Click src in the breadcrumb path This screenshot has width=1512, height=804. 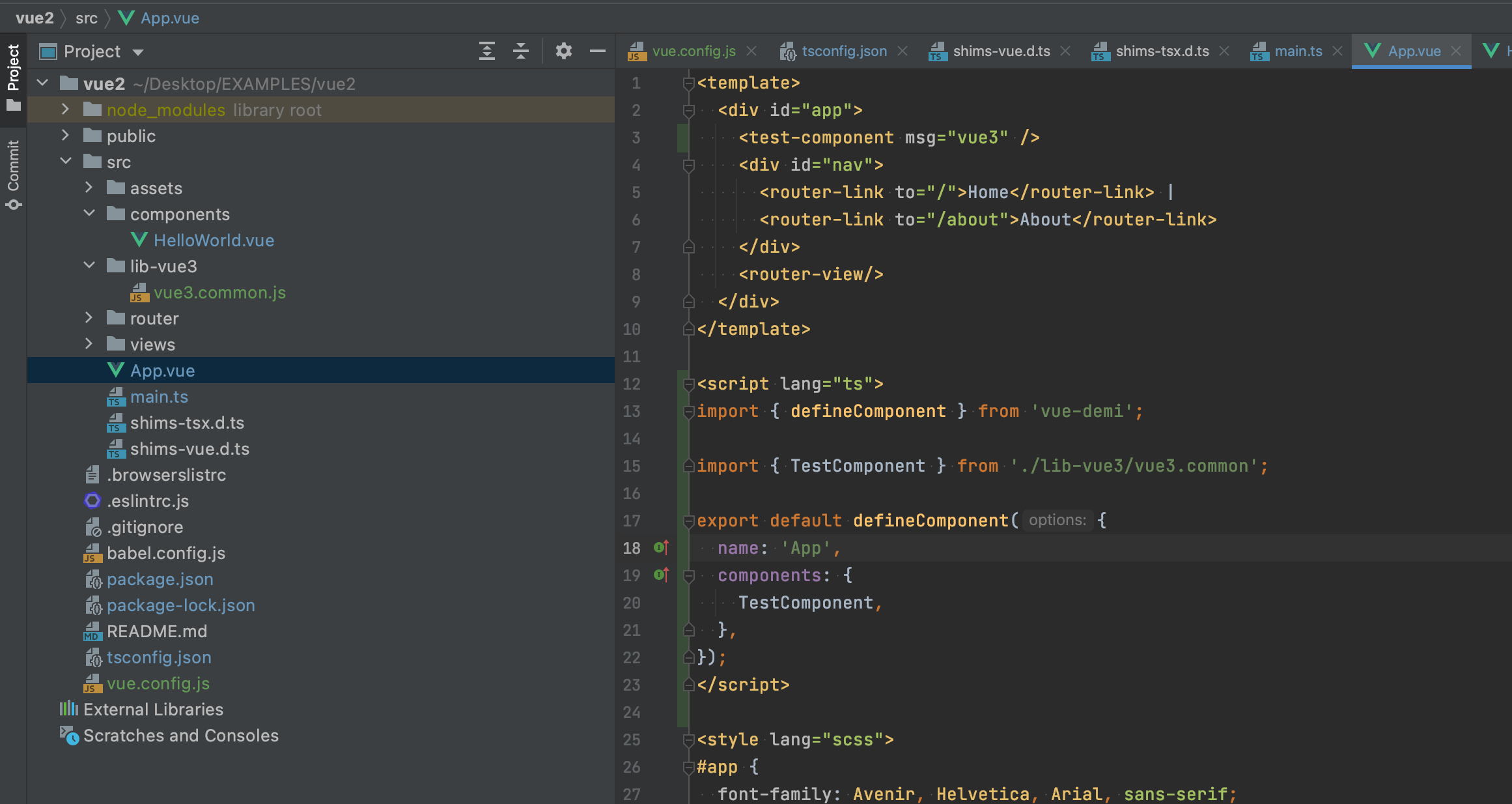(87, 18)
